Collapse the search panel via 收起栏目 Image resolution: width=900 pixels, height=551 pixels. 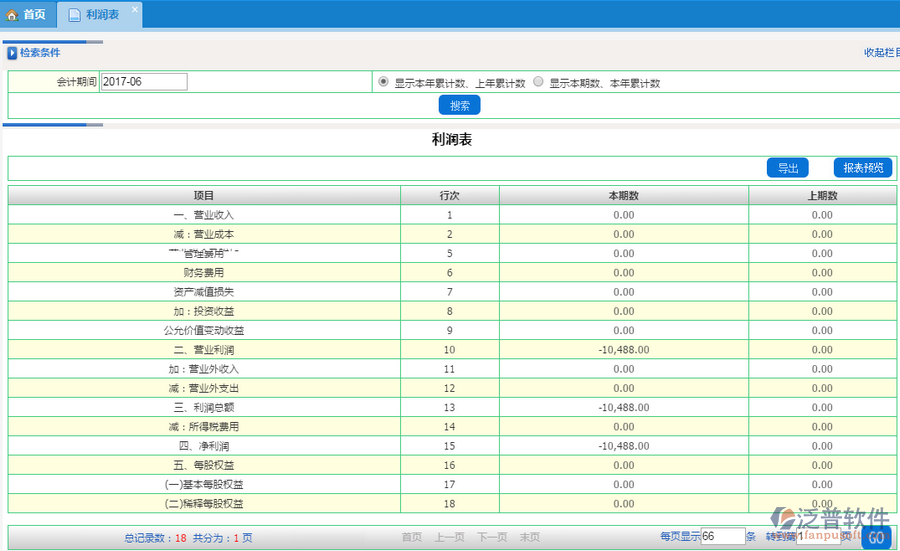(x=881, y=53)
